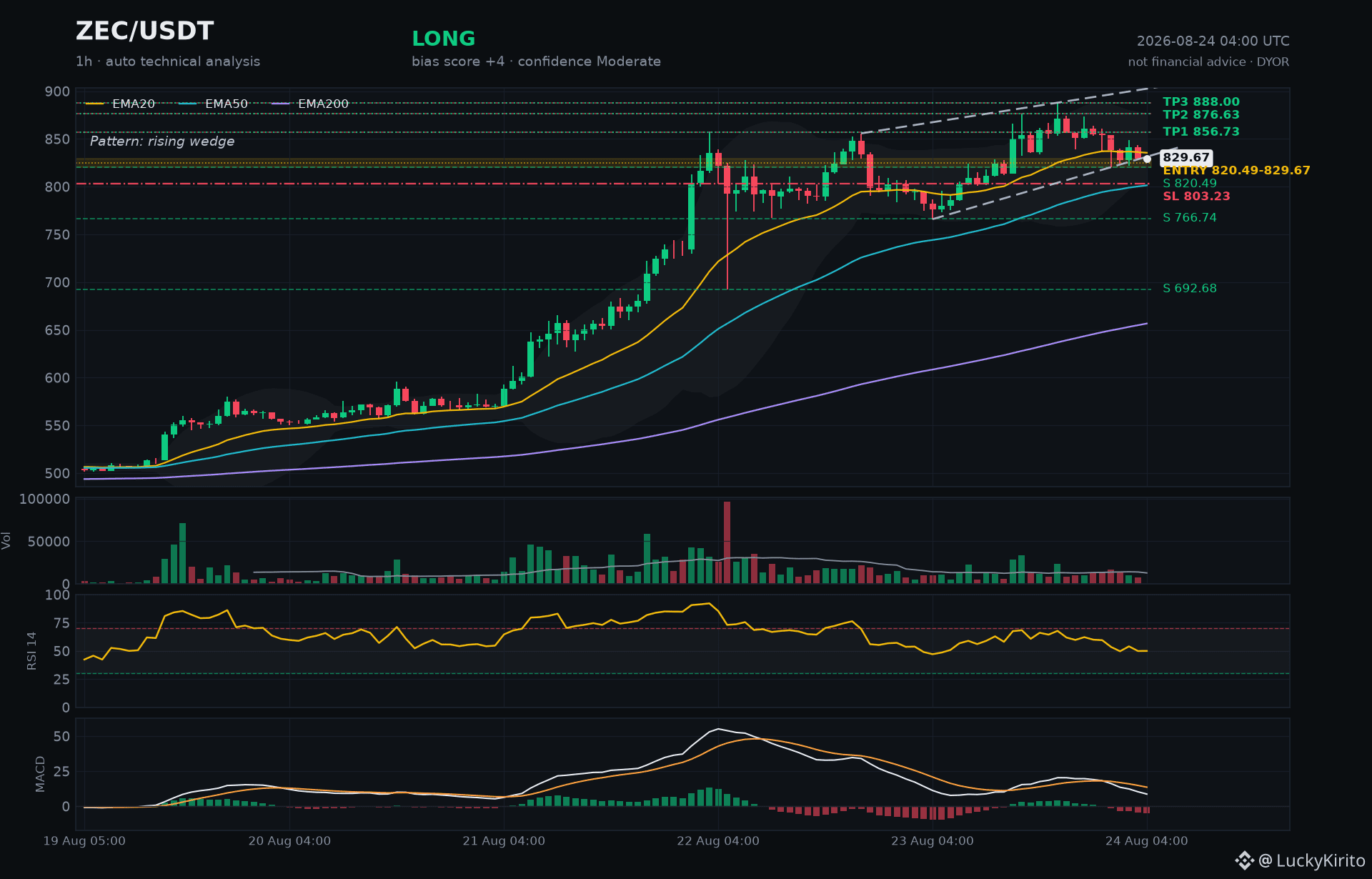Click the 2026-08-24 04:00 UTC timestamp
The image size is (1372, 879).
(1213, 41)
